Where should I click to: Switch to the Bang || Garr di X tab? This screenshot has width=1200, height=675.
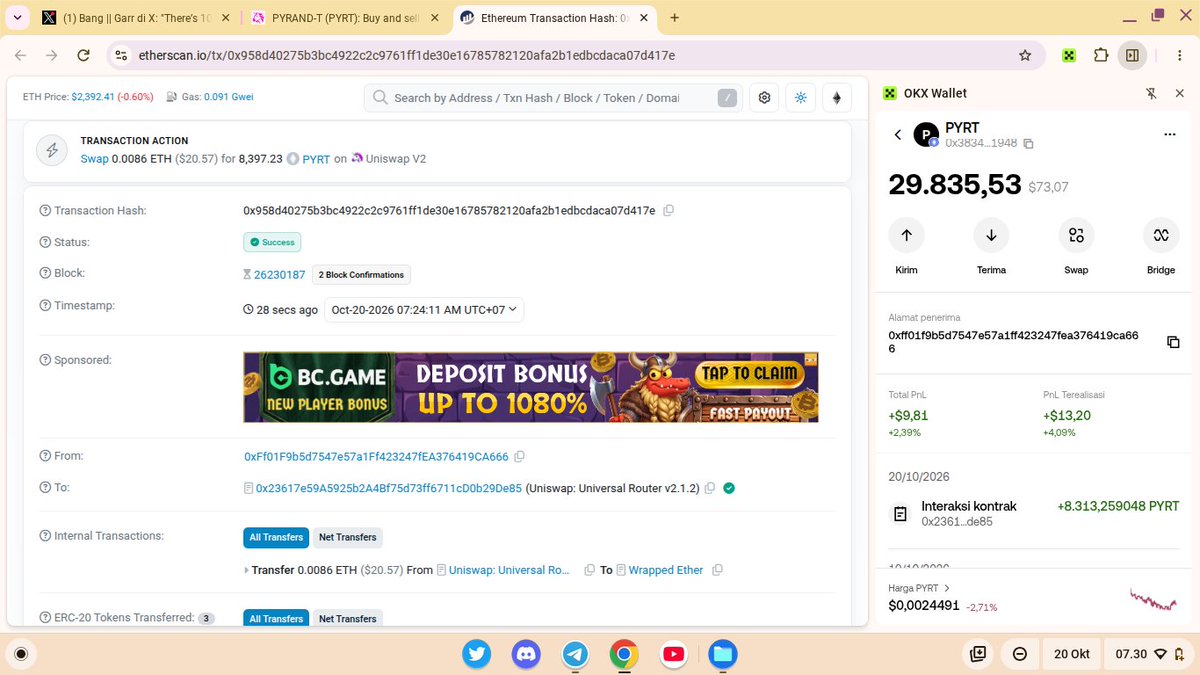pyautogui.click(x=136, y=18)
